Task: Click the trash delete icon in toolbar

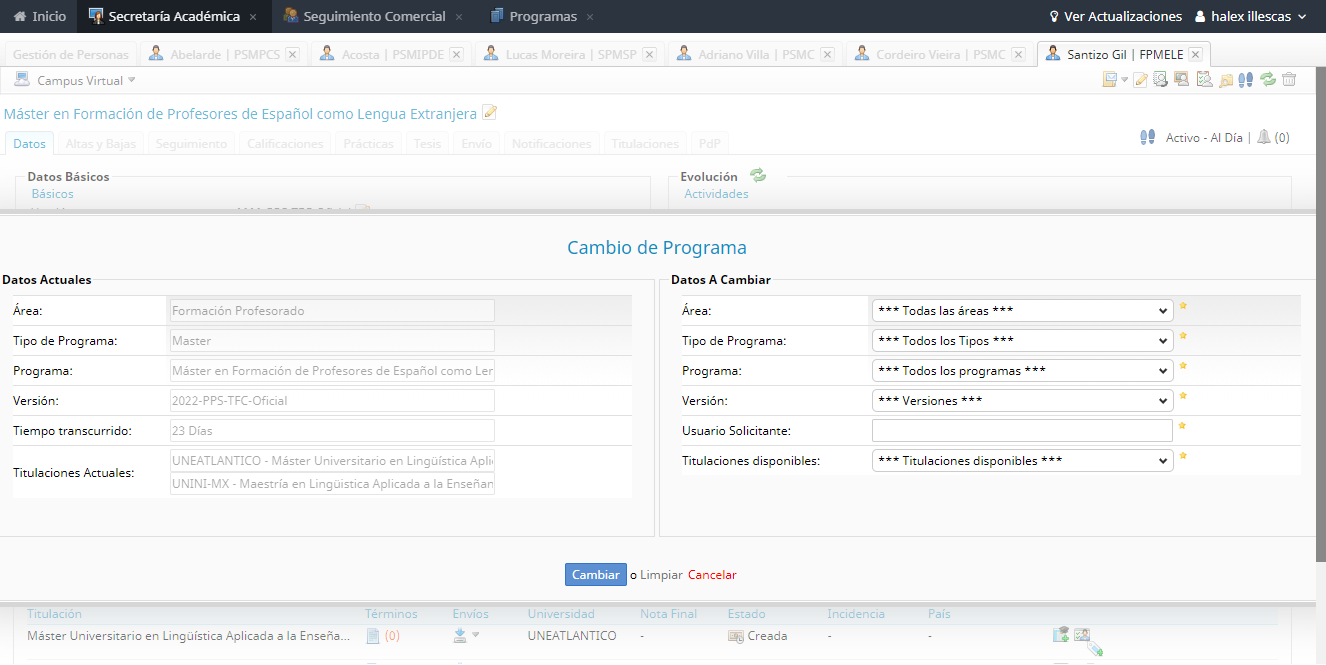Action: (1289, 80)
